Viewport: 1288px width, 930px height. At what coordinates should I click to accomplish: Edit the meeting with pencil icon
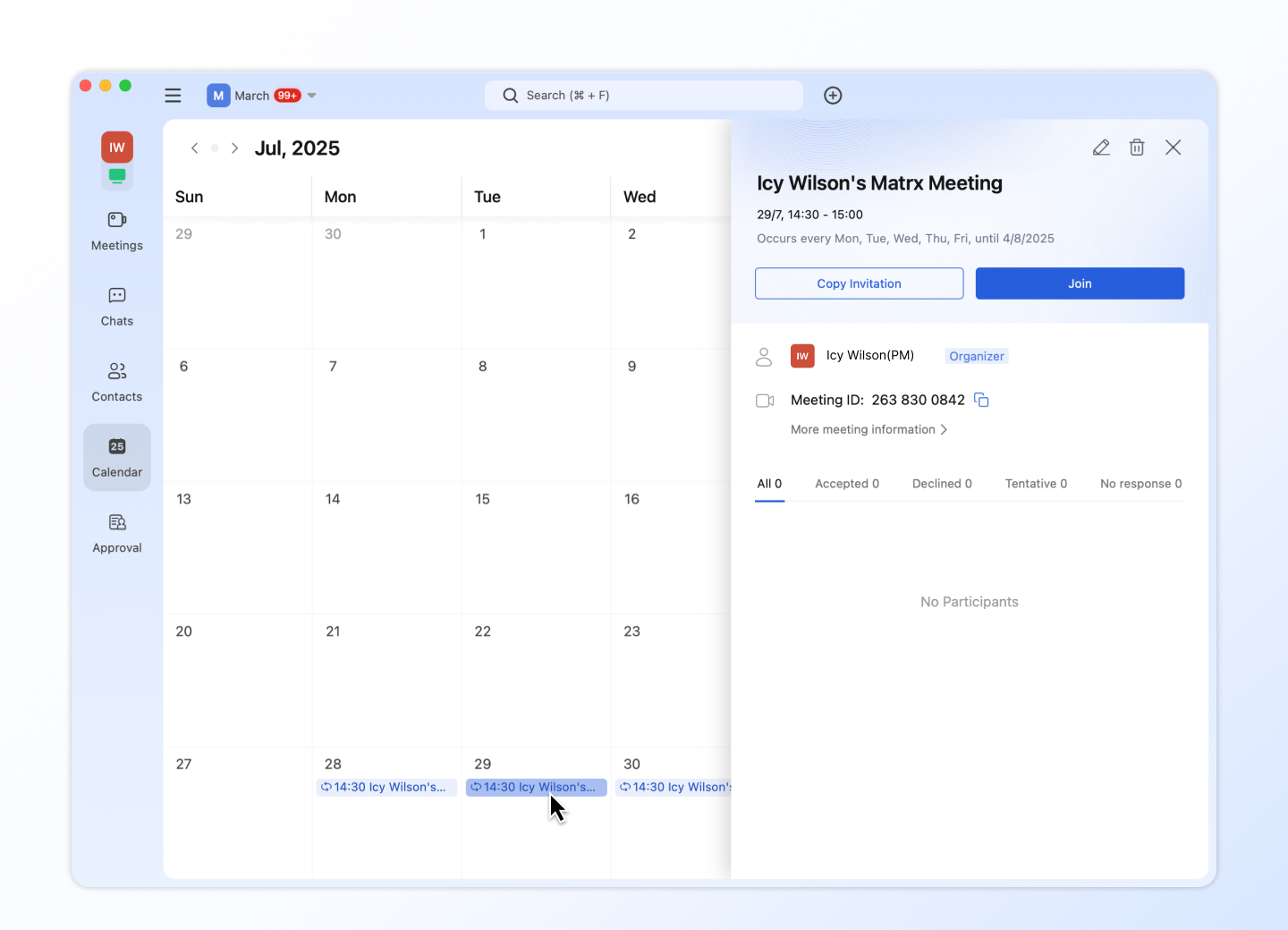click(x=1101, y=148)
